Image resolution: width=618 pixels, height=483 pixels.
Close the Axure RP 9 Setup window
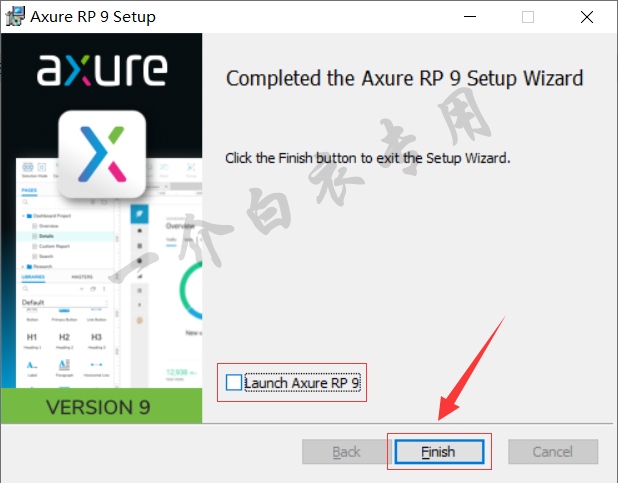point(587,17)
